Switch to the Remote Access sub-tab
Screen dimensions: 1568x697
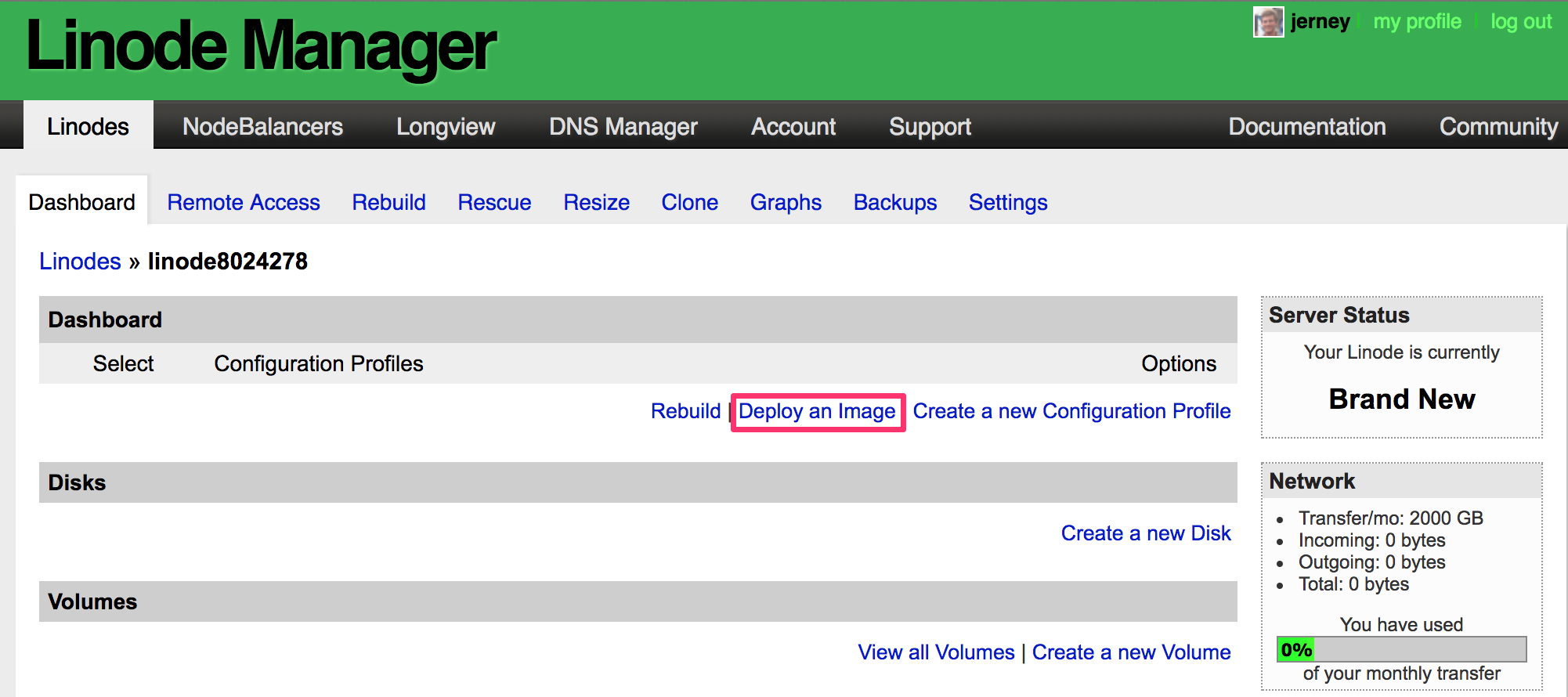point(244,202)
